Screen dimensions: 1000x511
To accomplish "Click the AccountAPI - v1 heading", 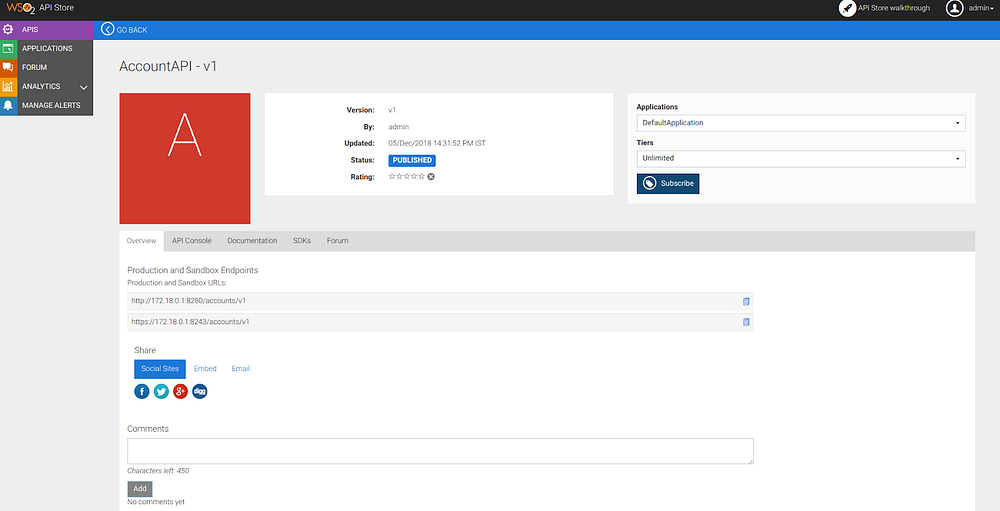I will pos(168,66).
